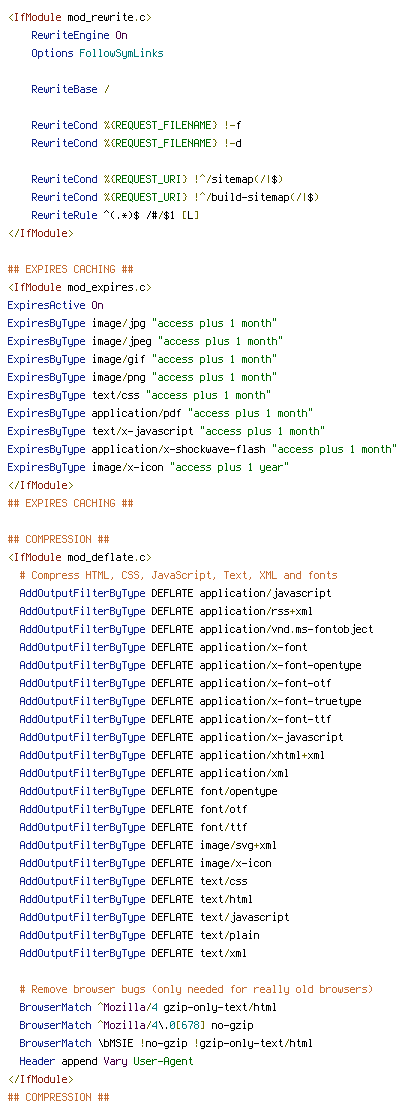Click the RewriteRule /#/$1 [L] line

115,215
